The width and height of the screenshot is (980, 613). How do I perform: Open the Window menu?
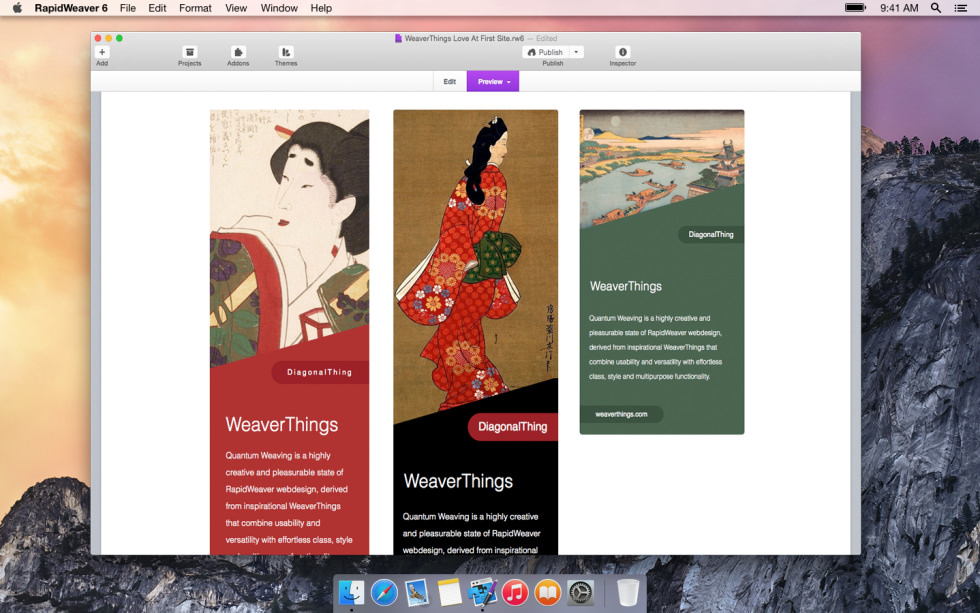(x=279, y=8)
